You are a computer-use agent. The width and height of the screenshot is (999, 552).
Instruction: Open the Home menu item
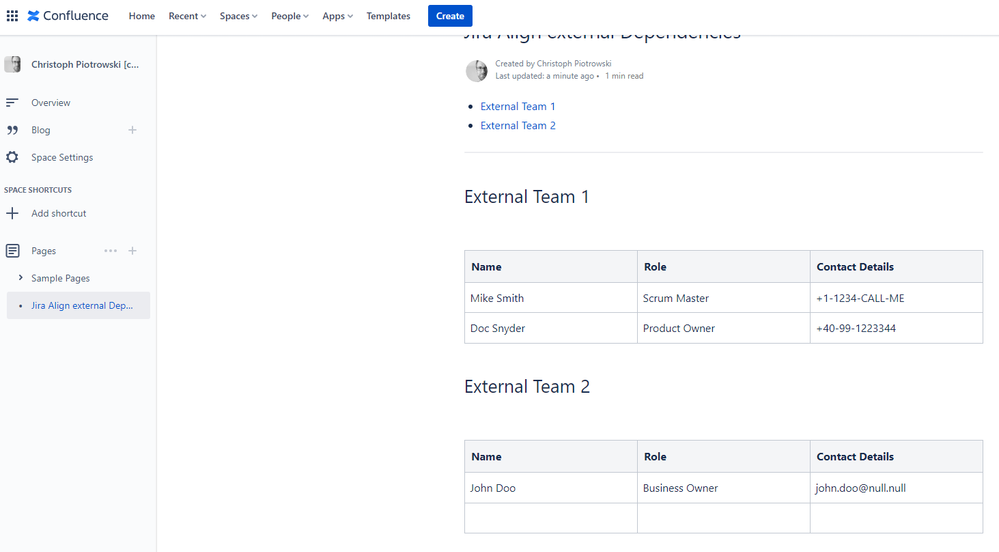[x=141, y=16]
